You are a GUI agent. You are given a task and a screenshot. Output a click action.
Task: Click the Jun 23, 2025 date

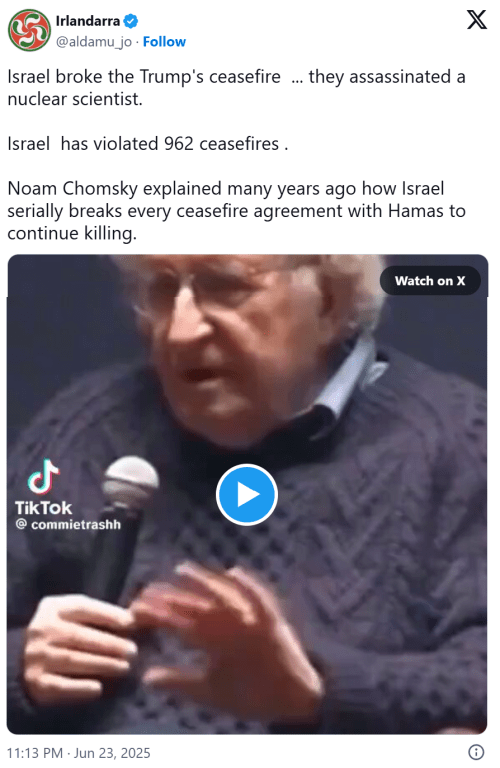(112, 753)
